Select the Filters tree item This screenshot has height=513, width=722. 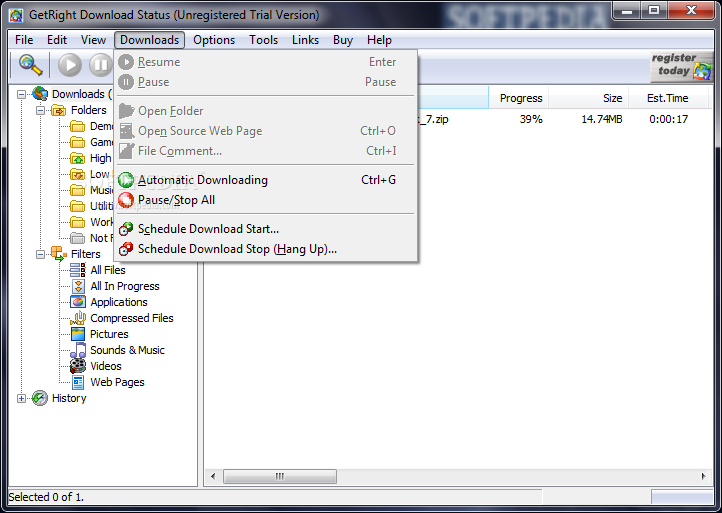pos(85,254)
